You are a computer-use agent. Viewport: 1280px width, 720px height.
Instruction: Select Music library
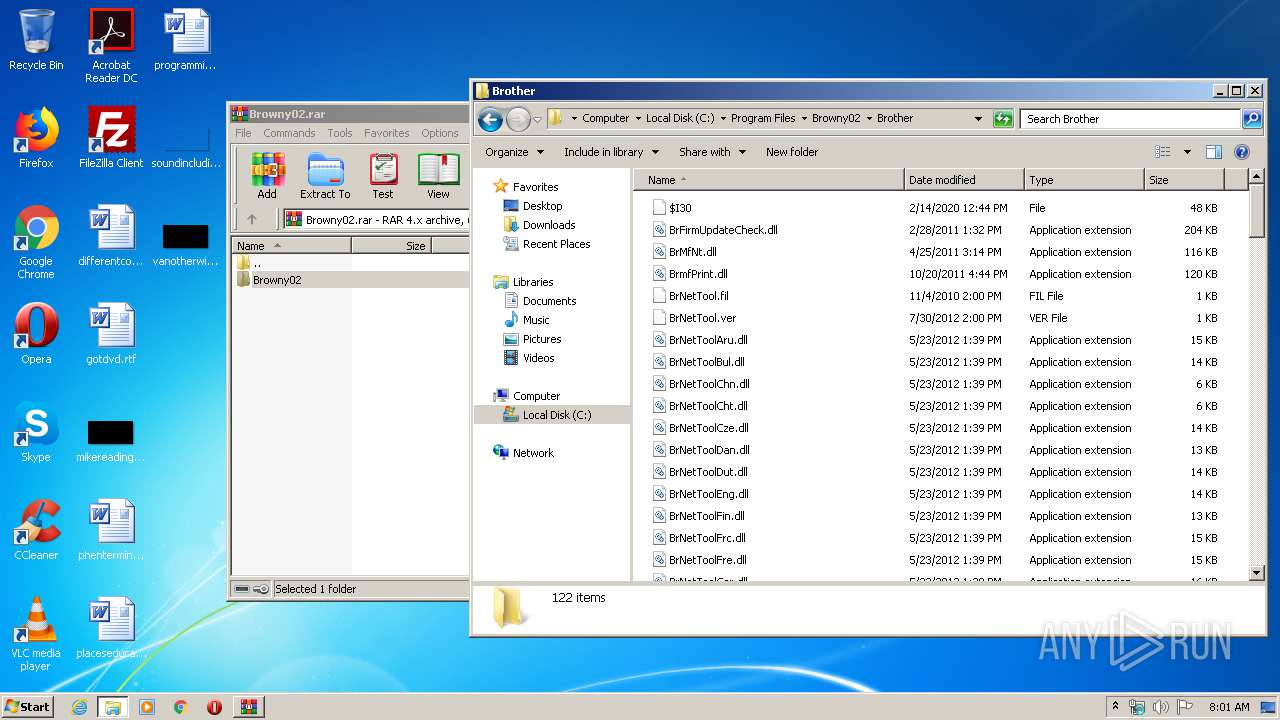pos(536,320)
